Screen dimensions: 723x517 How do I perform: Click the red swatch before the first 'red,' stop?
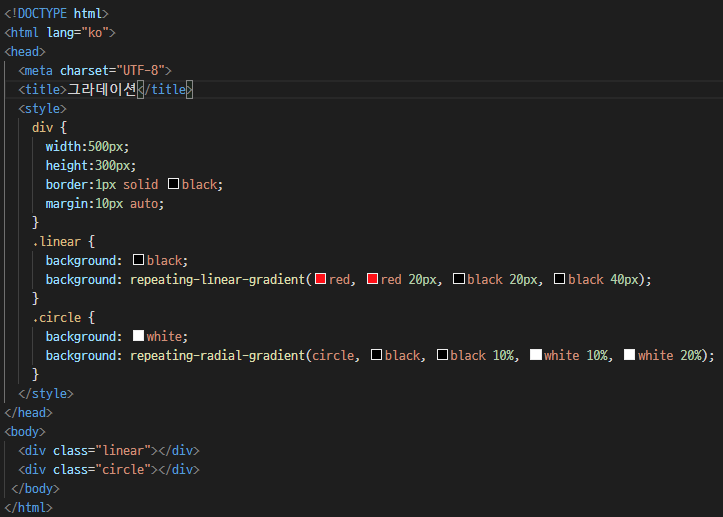click(x=320, y=279)
